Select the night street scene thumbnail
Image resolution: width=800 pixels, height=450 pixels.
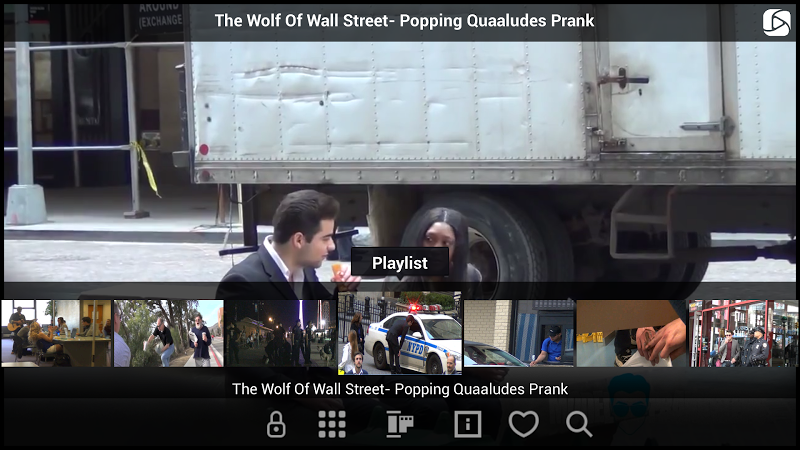(x=281, y=333)
